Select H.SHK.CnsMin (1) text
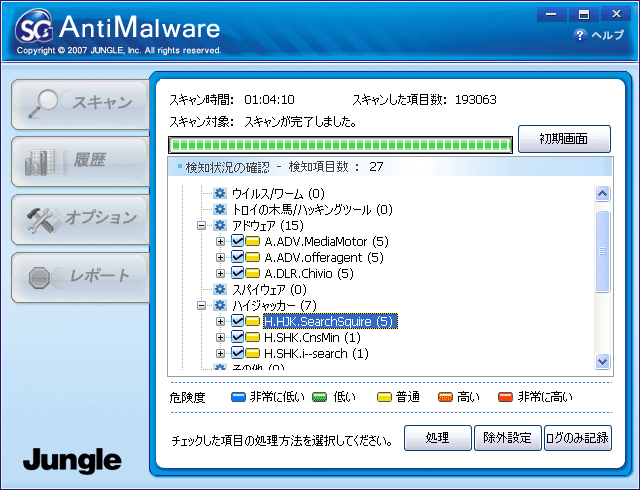Image resolution: width=640 pixels, height=490 pixels. [x=312, y=337]
